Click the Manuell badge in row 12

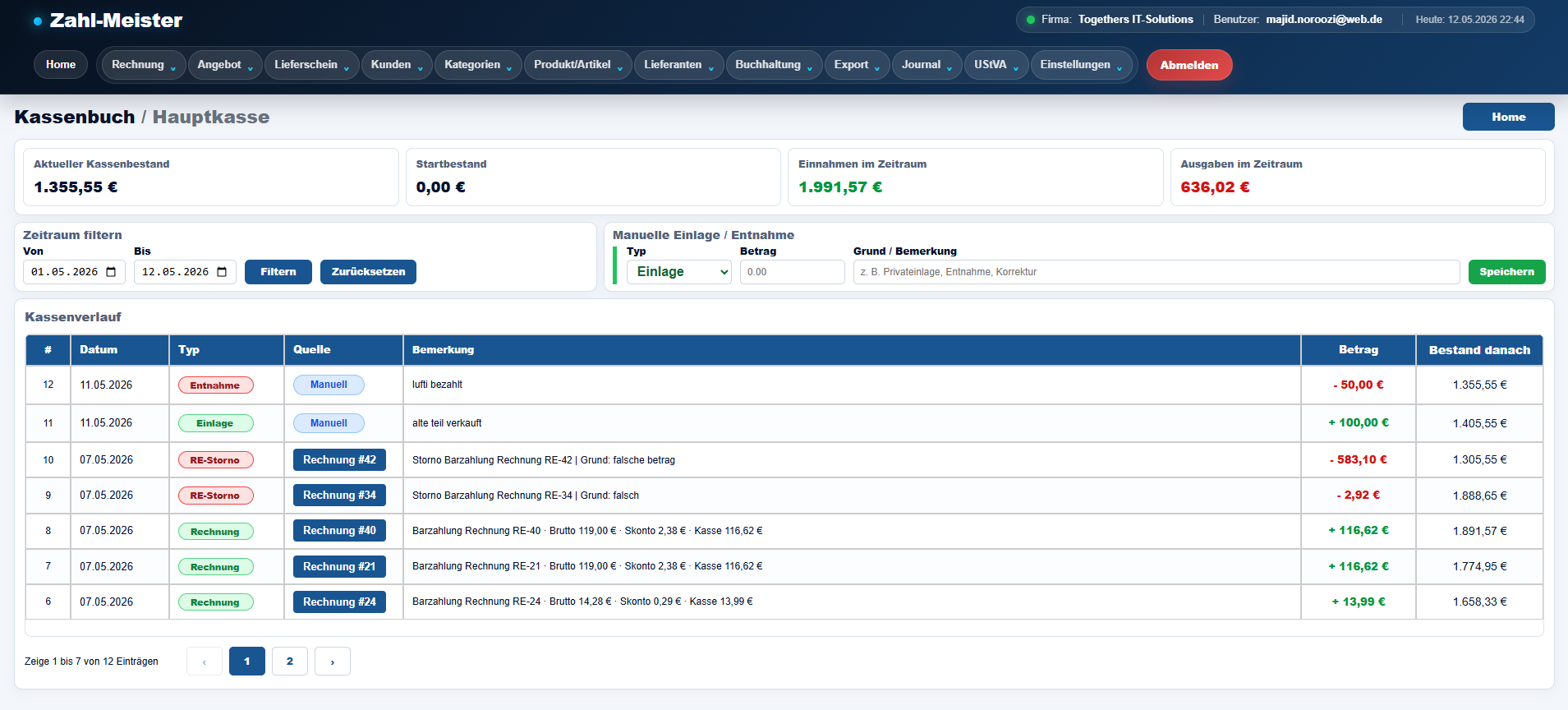pyautogui.click(x=329, y=385)
